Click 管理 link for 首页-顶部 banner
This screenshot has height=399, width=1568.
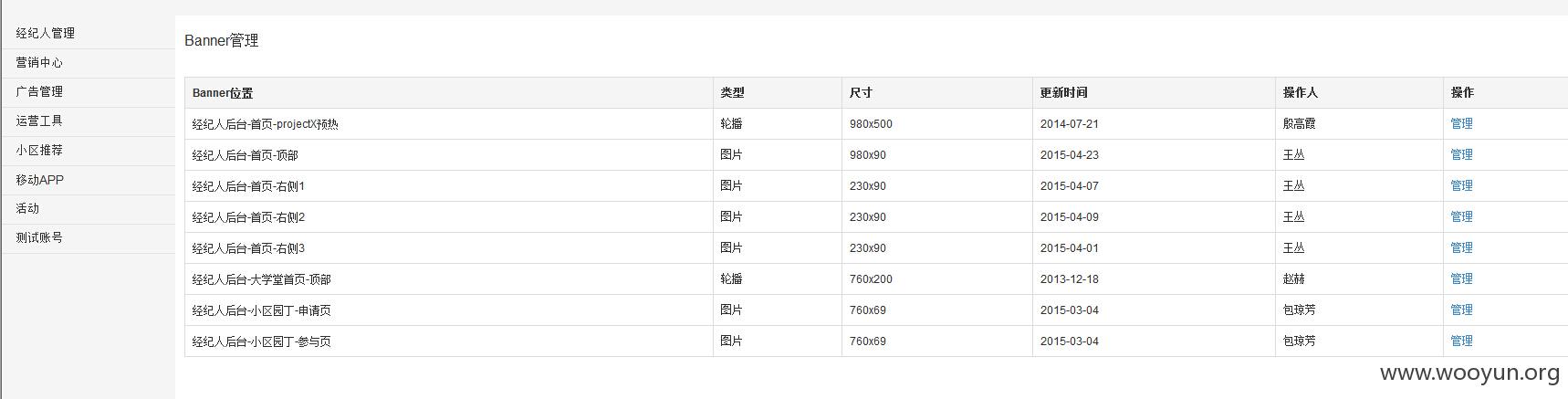pos(1461,154)
